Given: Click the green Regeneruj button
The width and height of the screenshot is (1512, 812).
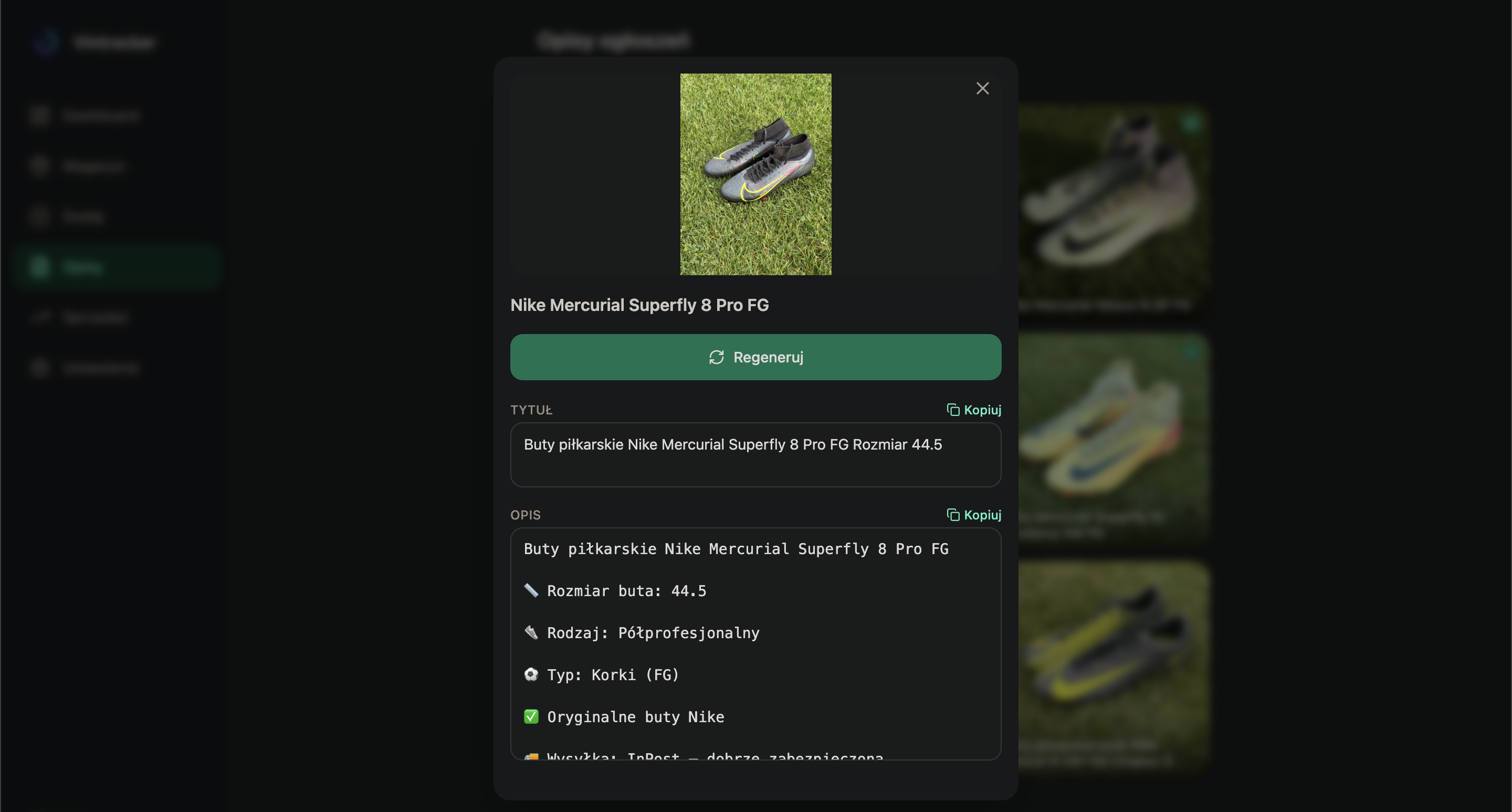Looking at the screenshot, I should click(x=755, y=357).
